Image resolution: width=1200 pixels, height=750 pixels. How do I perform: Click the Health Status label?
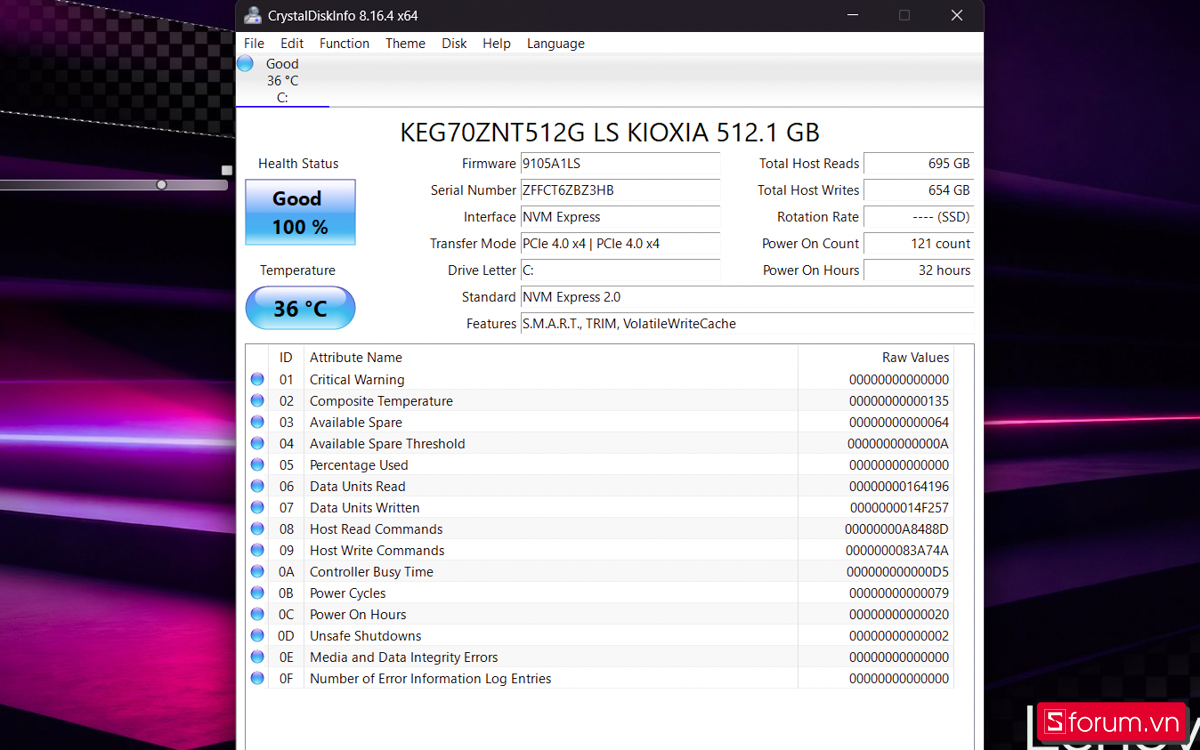click(298, 163)
